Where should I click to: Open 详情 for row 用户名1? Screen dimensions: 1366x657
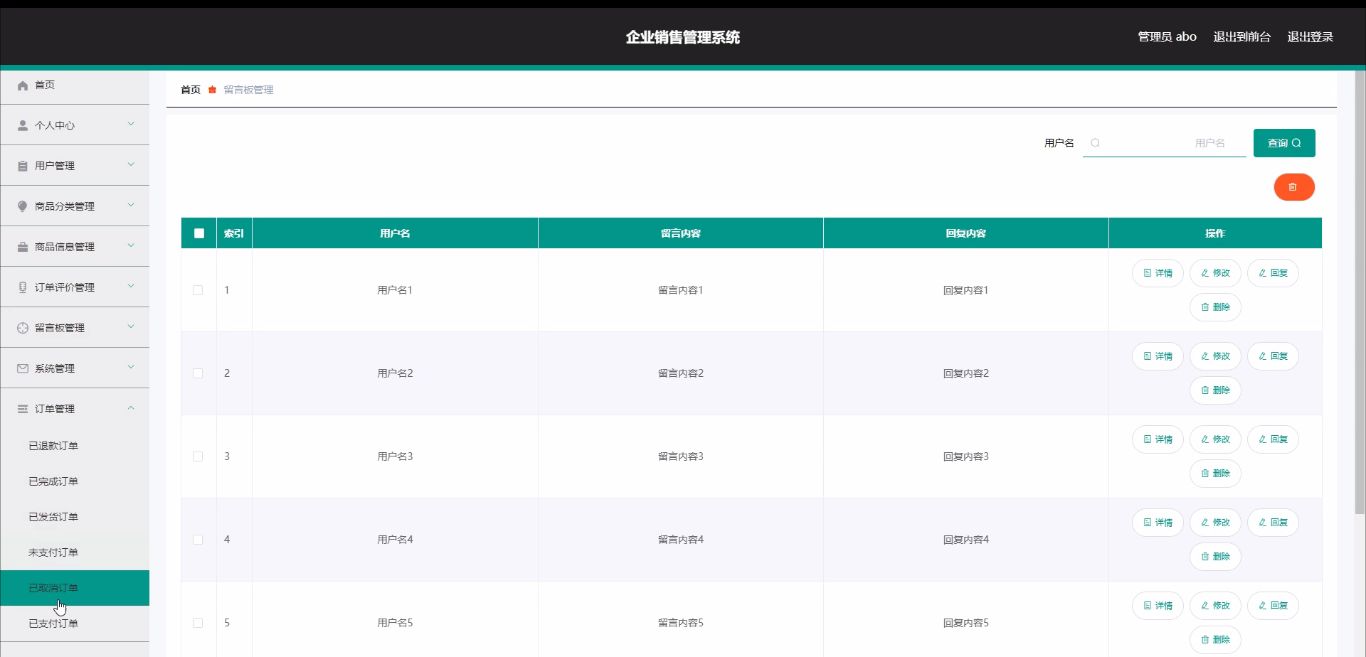pyautogui.click(x=1158, y=273)
